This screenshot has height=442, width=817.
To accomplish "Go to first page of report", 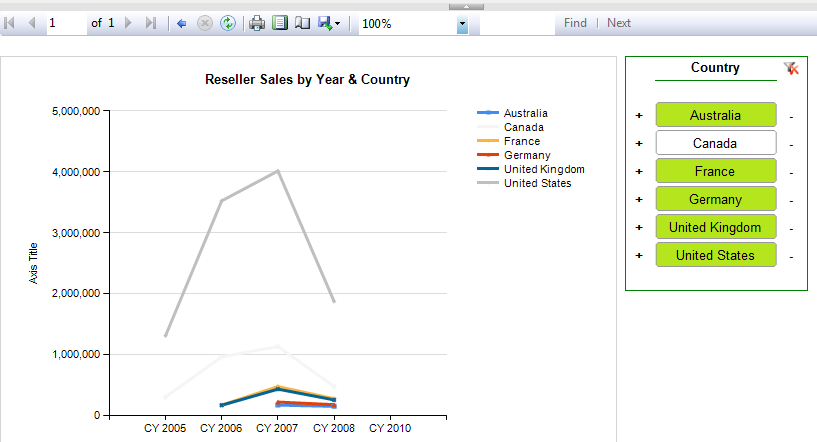I will 9,23.
